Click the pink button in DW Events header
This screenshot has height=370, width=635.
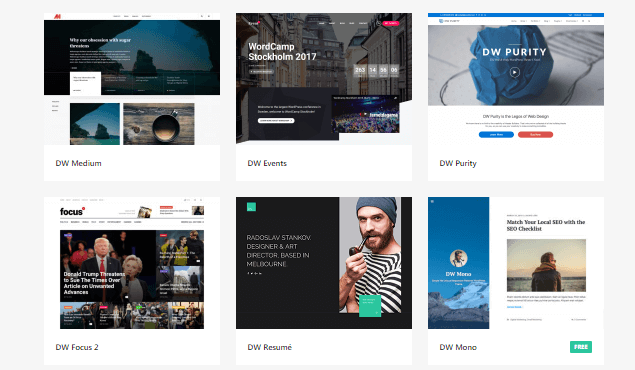391,23
